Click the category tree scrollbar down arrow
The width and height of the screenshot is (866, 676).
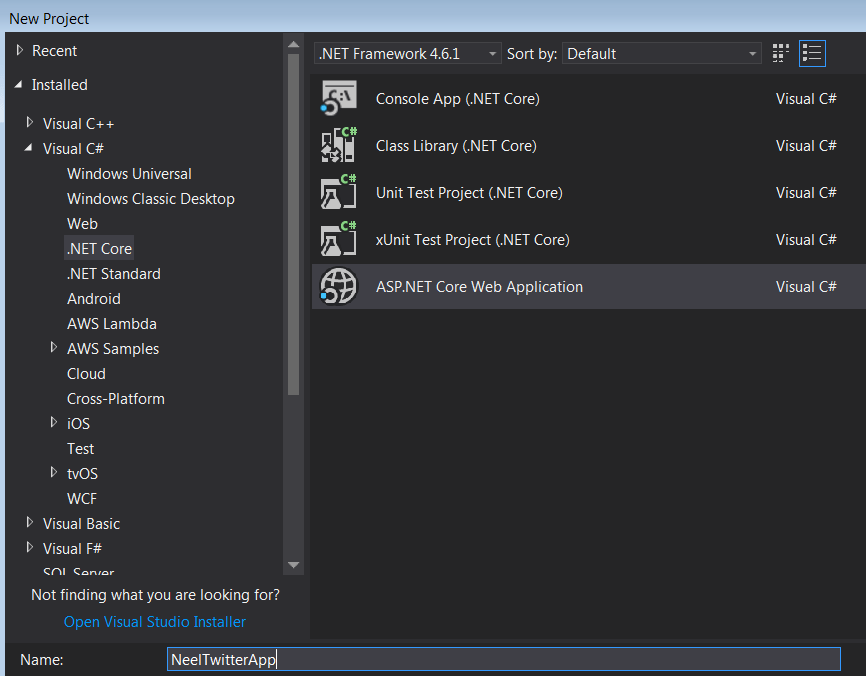click(293, 565)
